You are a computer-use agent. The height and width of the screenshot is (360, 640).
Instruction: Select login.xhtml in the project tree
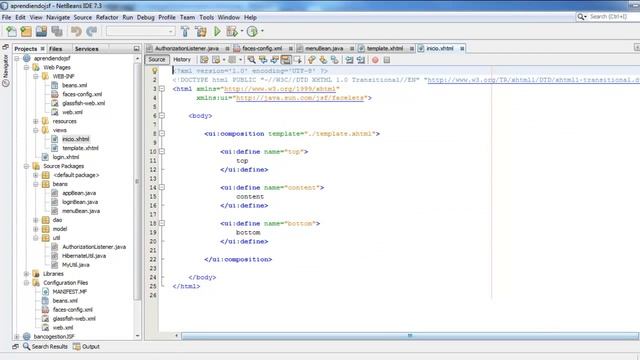click(66, 157)
